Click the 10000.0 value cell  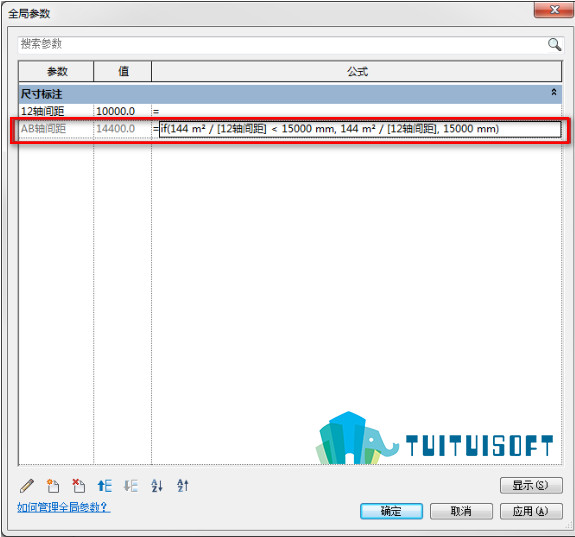[122, 111]
